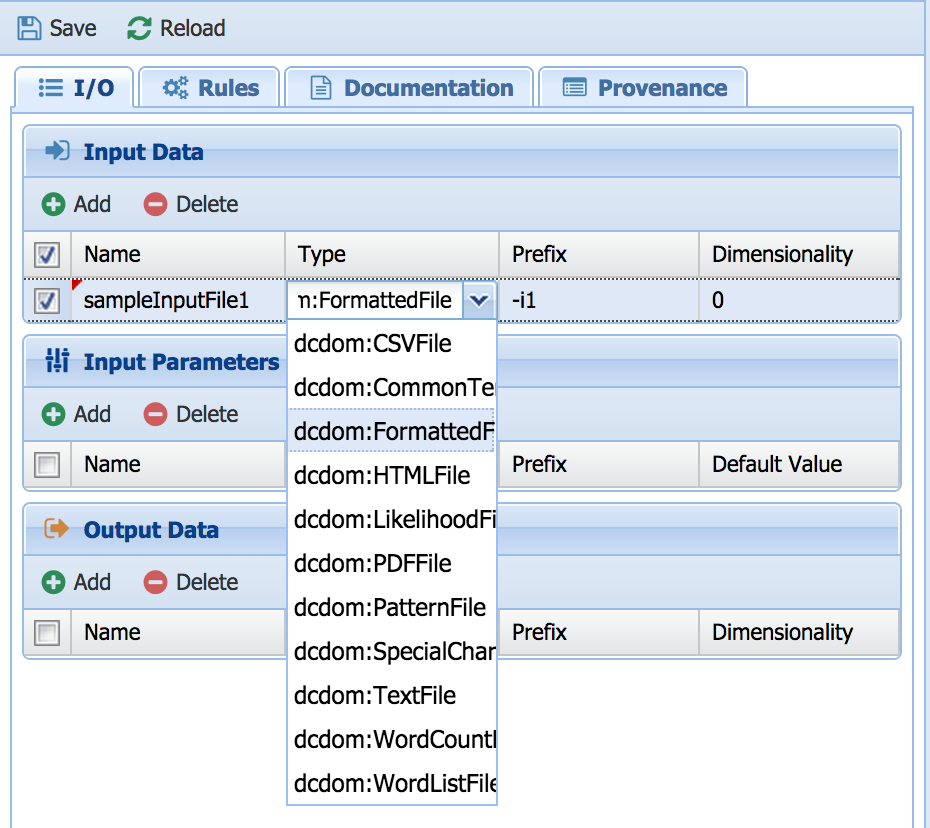Toggle the sampleInputFile1 row checkbox
This screenshot has width=930, height=828.
pos(47,300)
